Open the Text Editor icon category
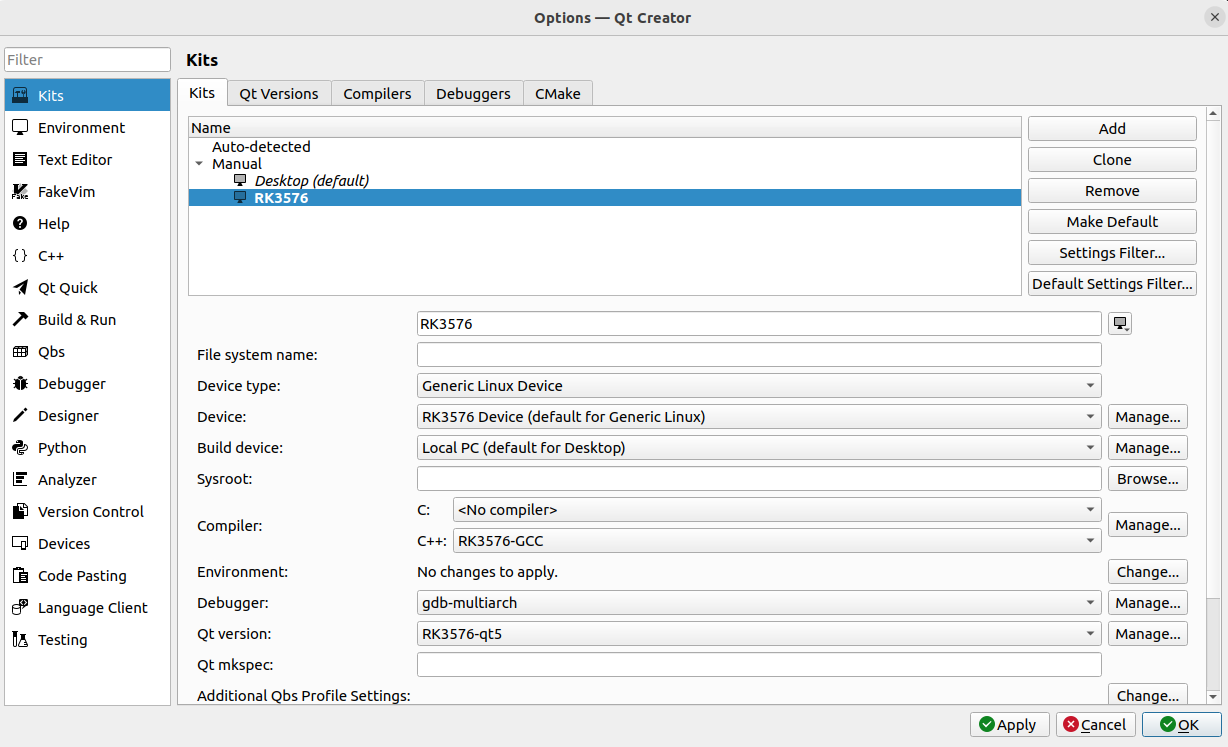Viewport: 1228px width, 747px height. (x=19, y=160)
